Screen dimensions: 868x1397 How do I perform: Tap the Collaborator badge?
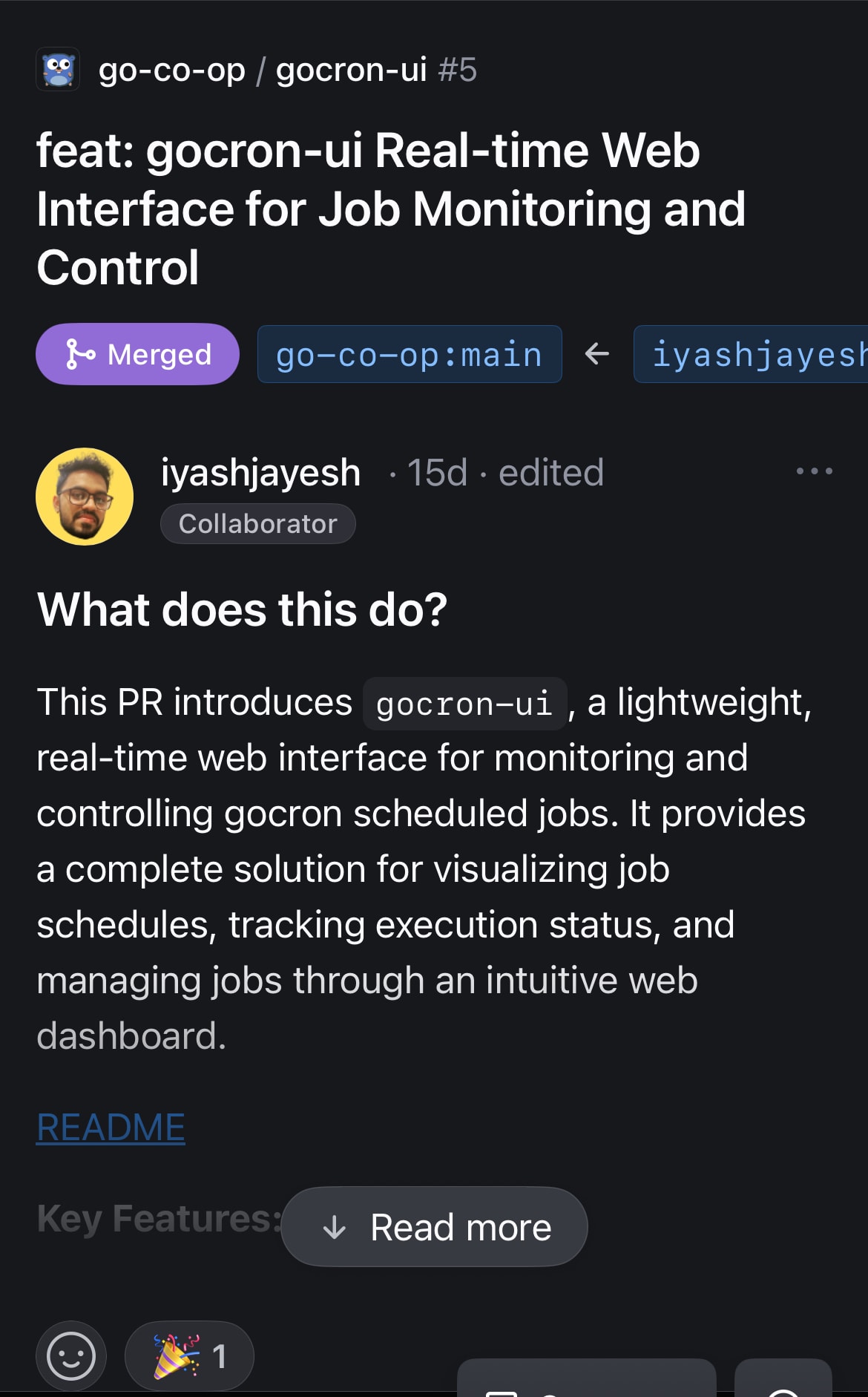coord(257,524)
